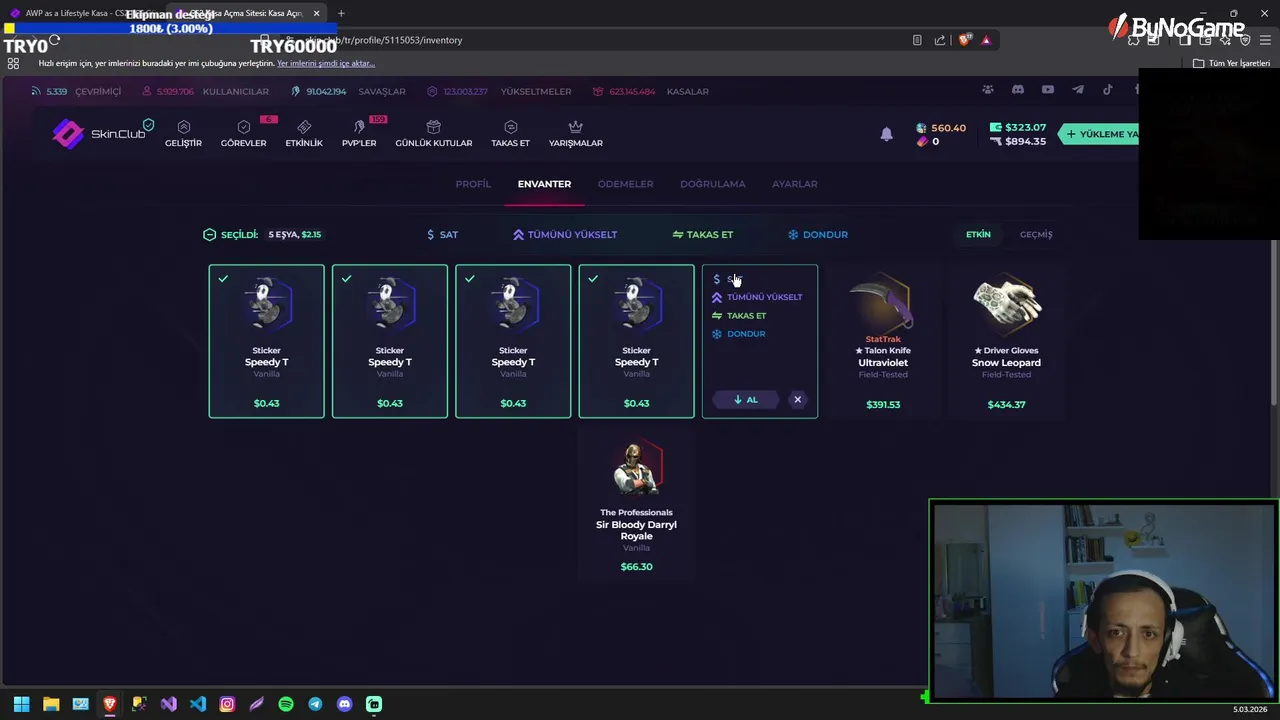The width and height of the screenshot is (1280, 720).
Task: Open Visual Studio Code from the taskbar
Action: pos(198,704)
